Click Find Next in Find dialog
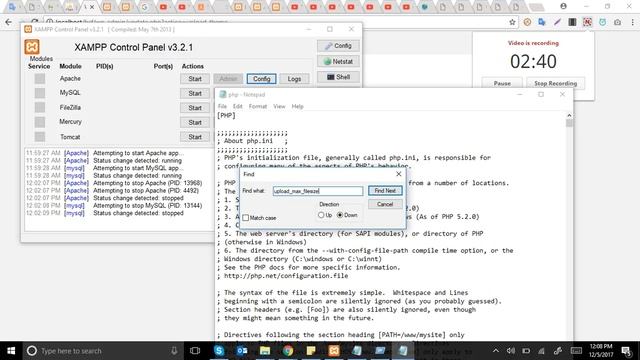Viewport: 640px width, 360px height. [385, 191]
